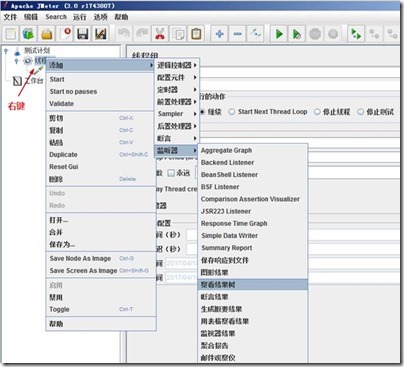Click the thread group name input field
The image size is (404, 367).
tap(299, 72)
